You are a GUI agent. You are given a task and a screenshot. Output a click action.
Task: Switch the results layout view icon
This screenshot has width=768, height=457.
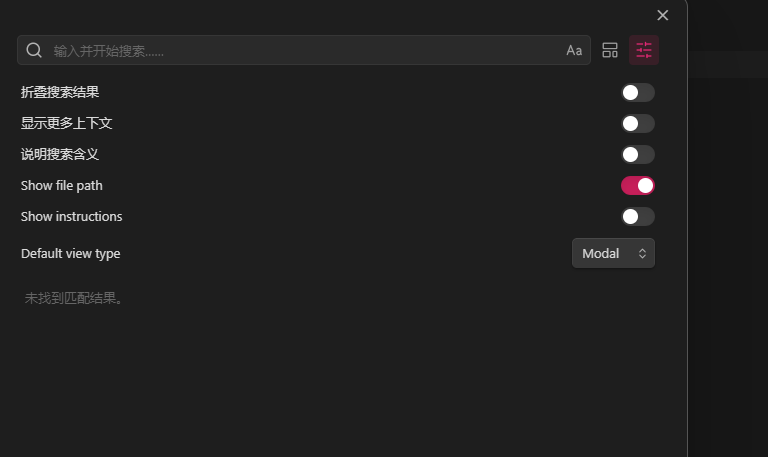tap(610, 50)
